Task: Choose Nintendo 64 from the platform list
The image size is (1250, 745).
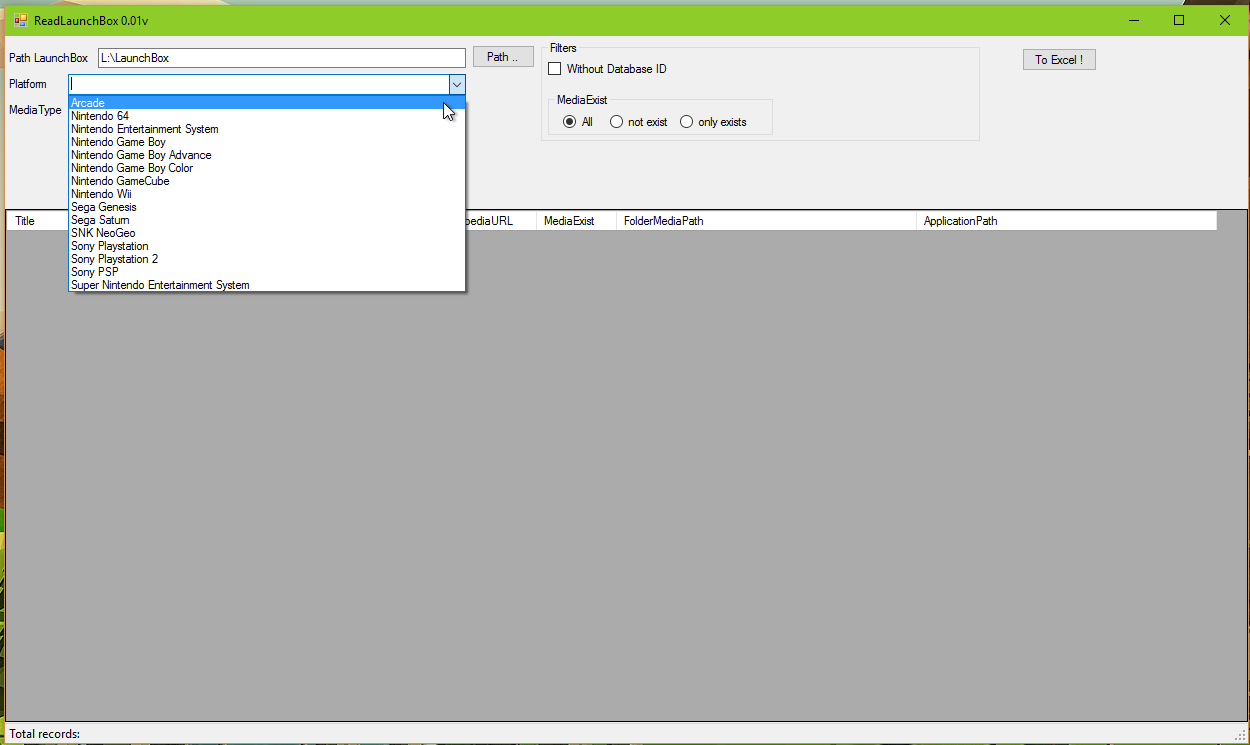Action: pos(267,116)
